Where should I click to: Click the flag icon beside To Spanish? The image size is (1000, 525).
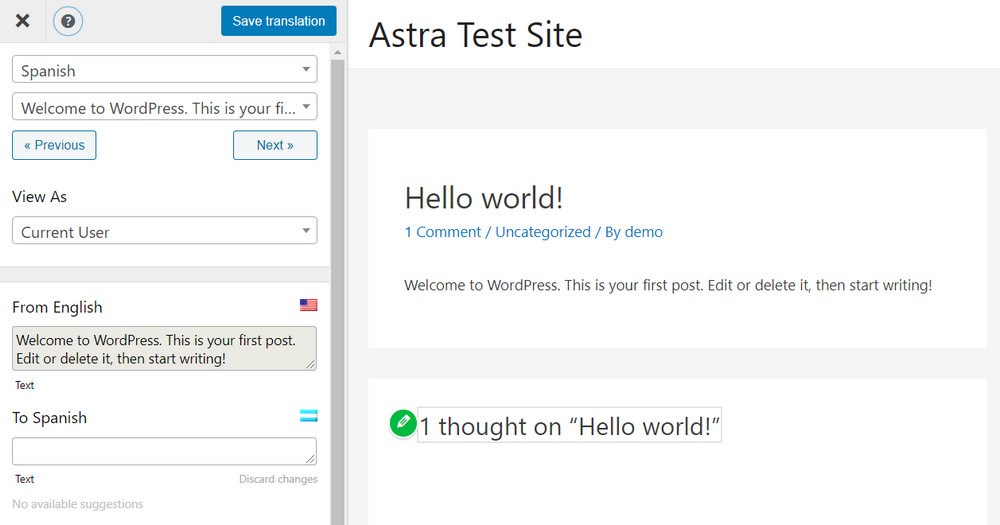click(x=309, y=416)
